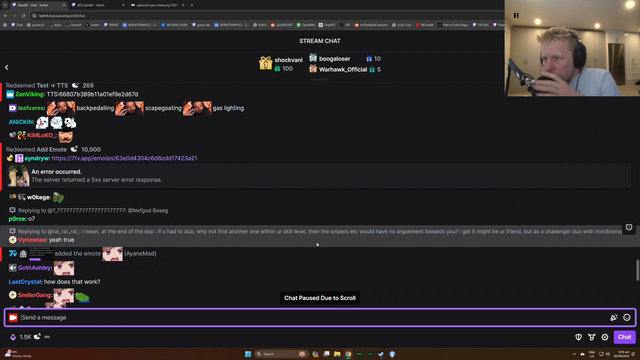Click the error message emote thumbnail
640x360 pixels.
coord(18,176)
